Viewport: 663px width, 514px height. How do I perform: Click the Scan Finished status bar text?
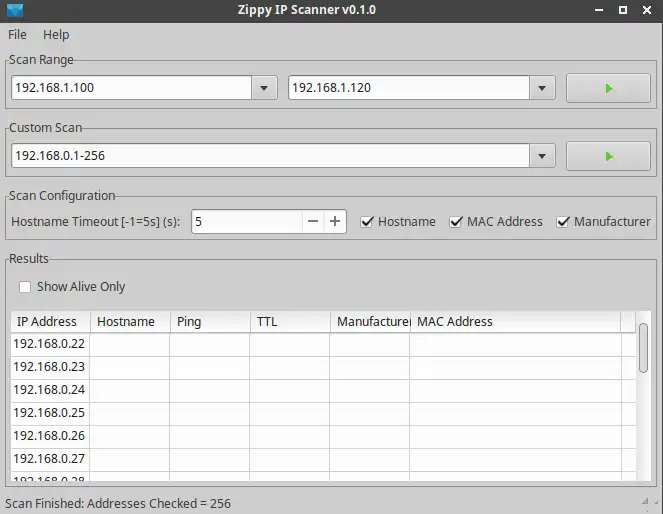click(118, 504)
